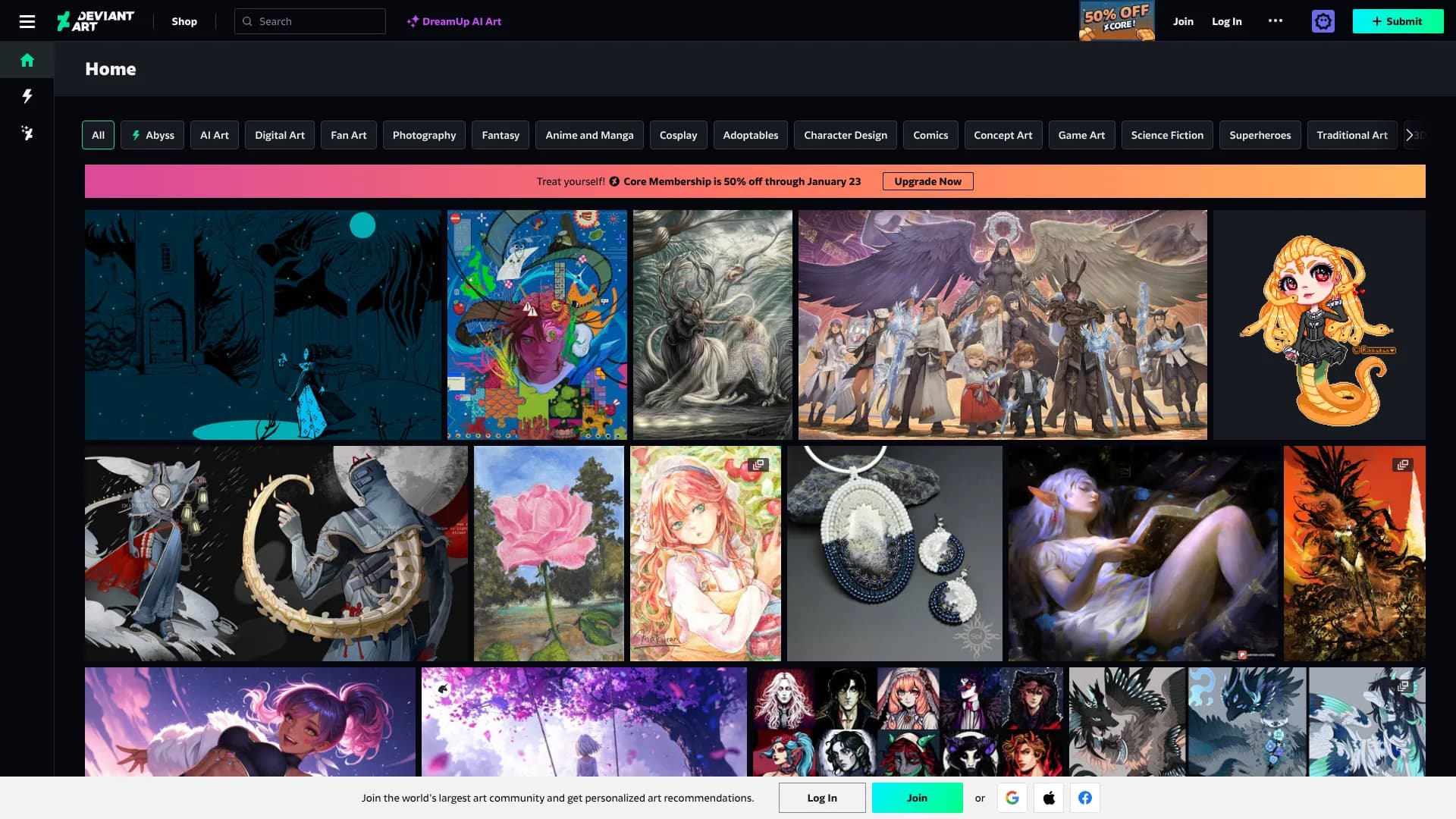The height and width of the screenshot is (819, 1456).
Task: Open the lightning bolt sidebar icon
Action: (x=27, y=96)
